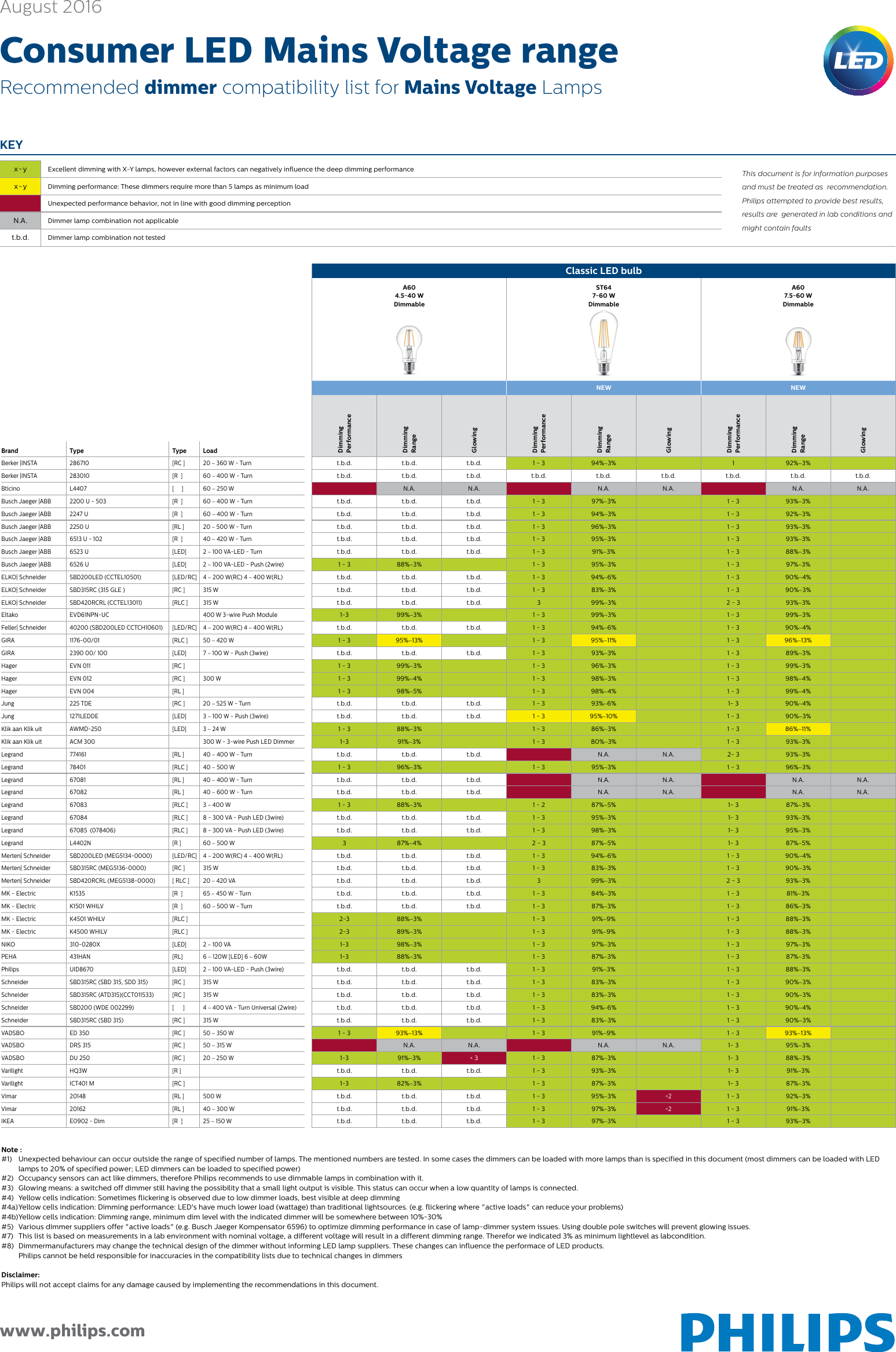The width and height of the screenshot is (896, 1352).
Task: Click the green x-y key swatch
Action: pos(20,169)
